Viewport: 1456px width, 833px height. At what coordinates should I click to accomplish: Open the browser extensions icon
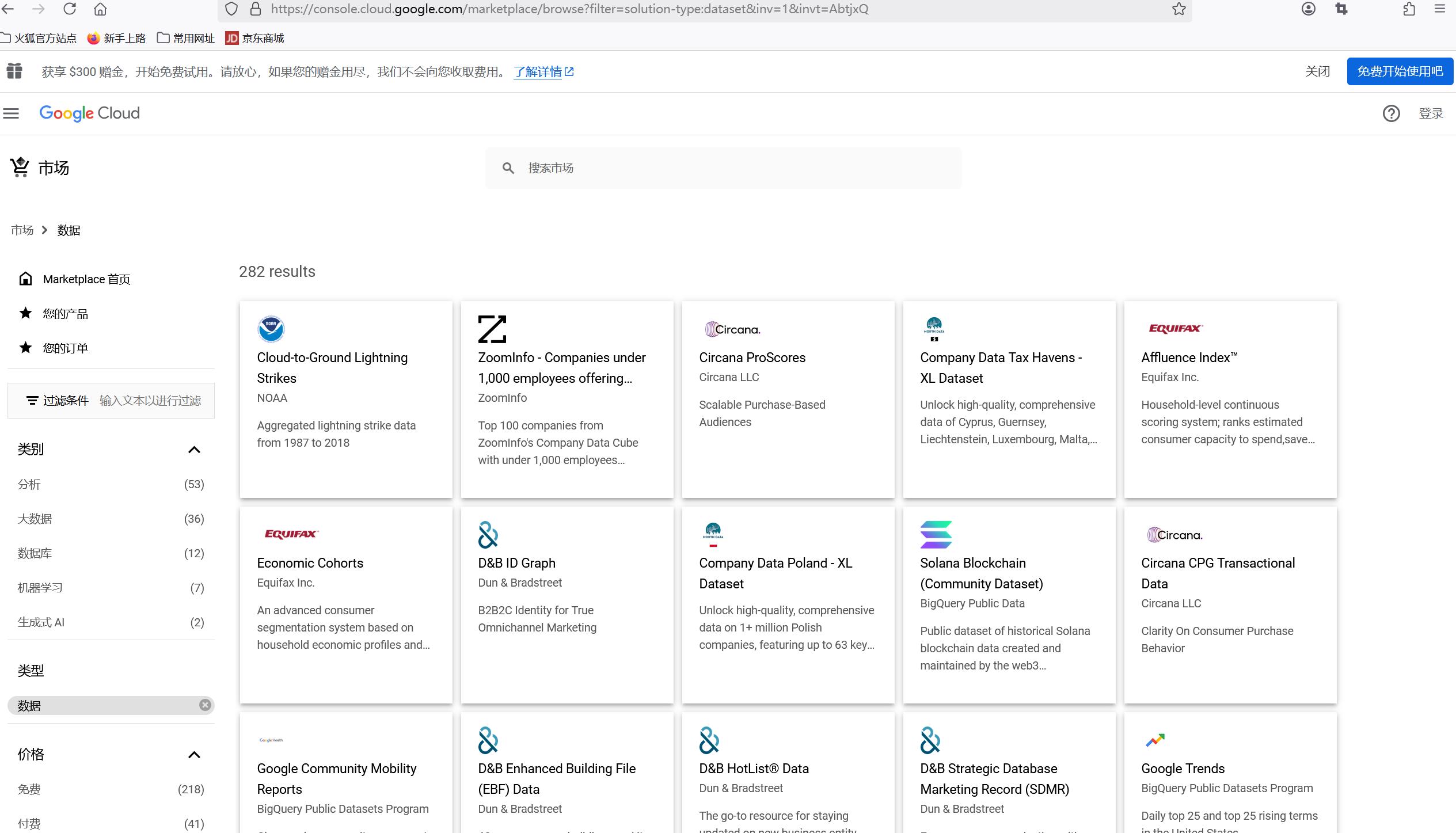(x=1409, y=9)
